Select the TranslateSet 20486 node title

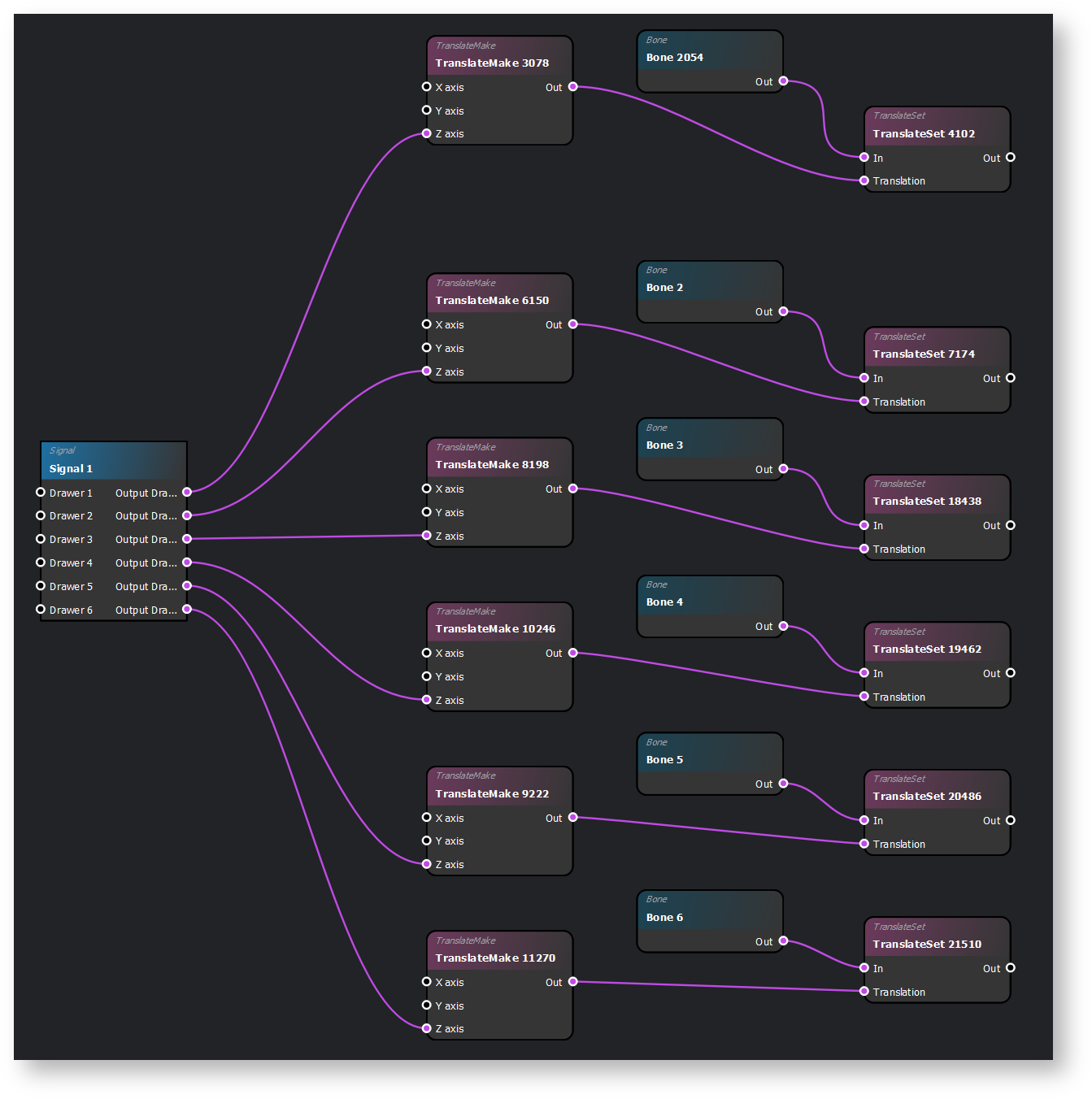pyautogui.click(x=927, y=797)
